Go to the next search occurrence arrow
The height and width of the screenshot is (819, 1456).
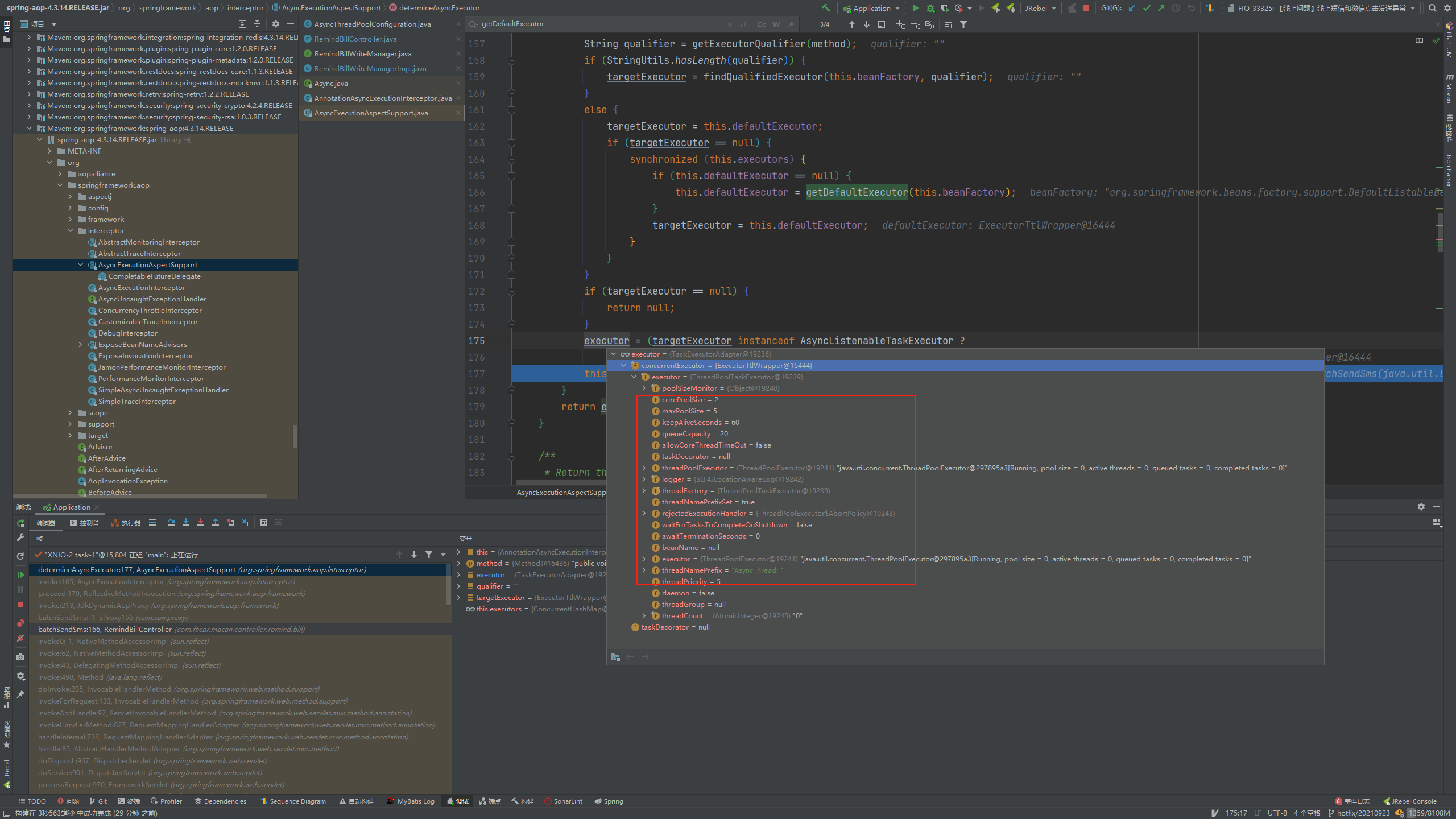[x=867, y=24]
